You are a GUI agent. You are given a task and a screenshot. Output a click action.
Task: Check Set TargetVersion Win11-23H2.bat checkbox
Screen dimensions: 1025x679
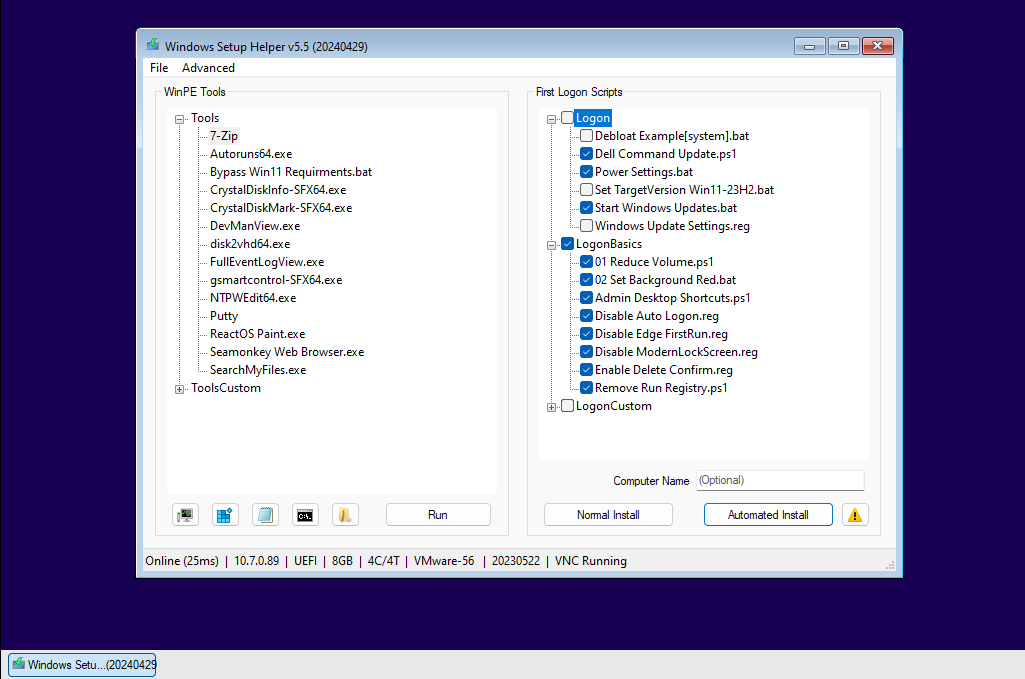point(586,190)
